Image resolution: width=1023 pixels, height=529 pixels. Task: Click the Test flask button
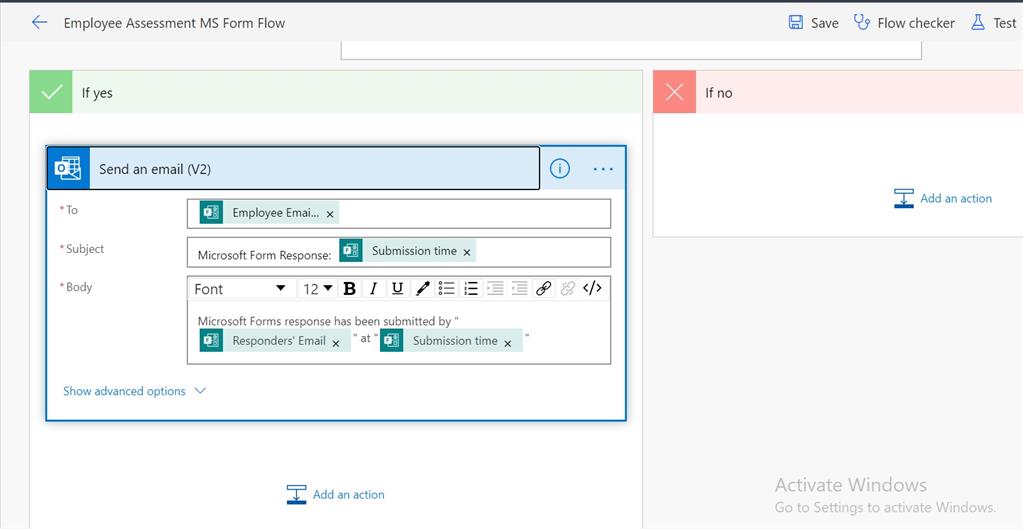pos(995,23)
